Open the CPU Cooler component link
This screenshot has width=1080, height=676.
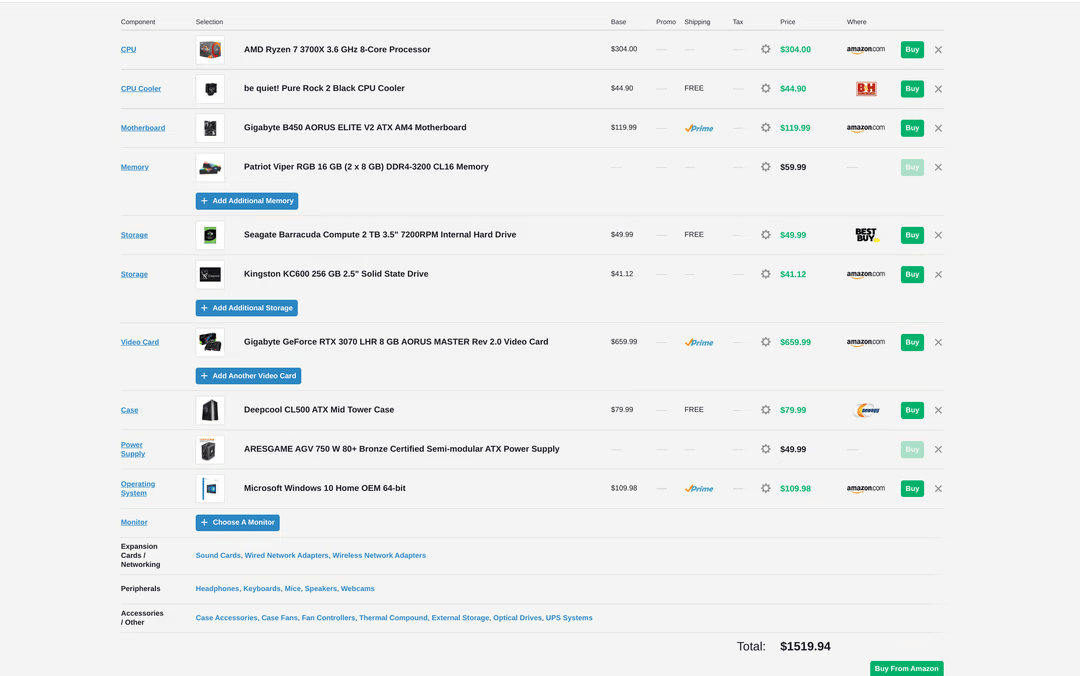(141, 89)
